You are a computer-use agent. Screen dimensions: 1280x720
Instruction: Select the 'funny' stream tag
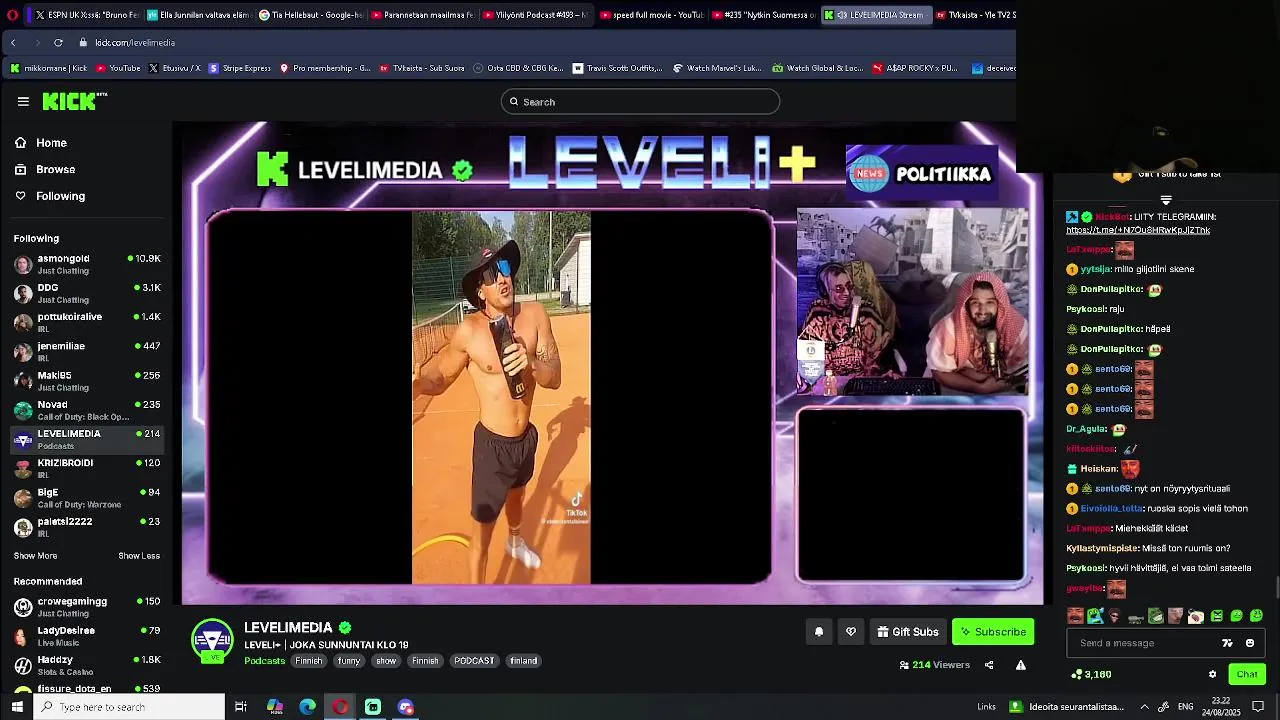[x=349, y=661]
